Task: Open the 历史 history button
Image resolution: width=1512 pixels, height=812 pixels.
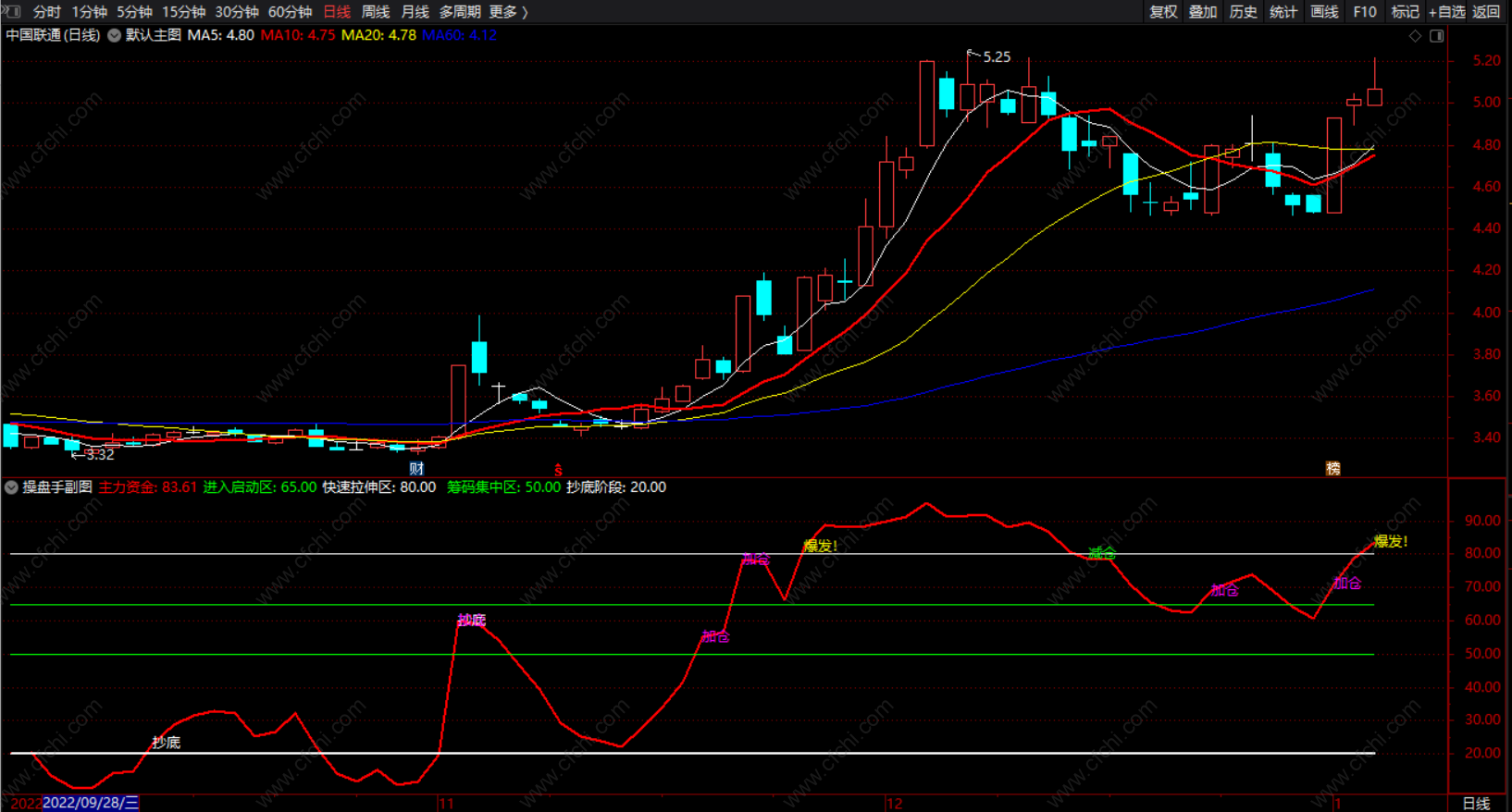Action: [x=1243, y=12]
